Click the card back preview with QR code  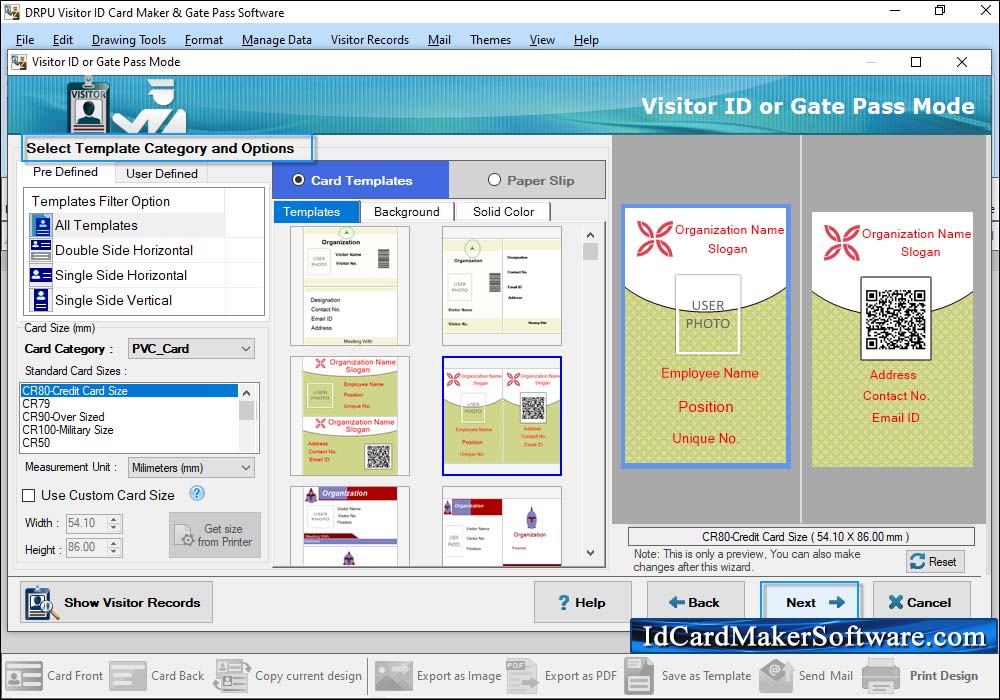[x=892, y=339]
